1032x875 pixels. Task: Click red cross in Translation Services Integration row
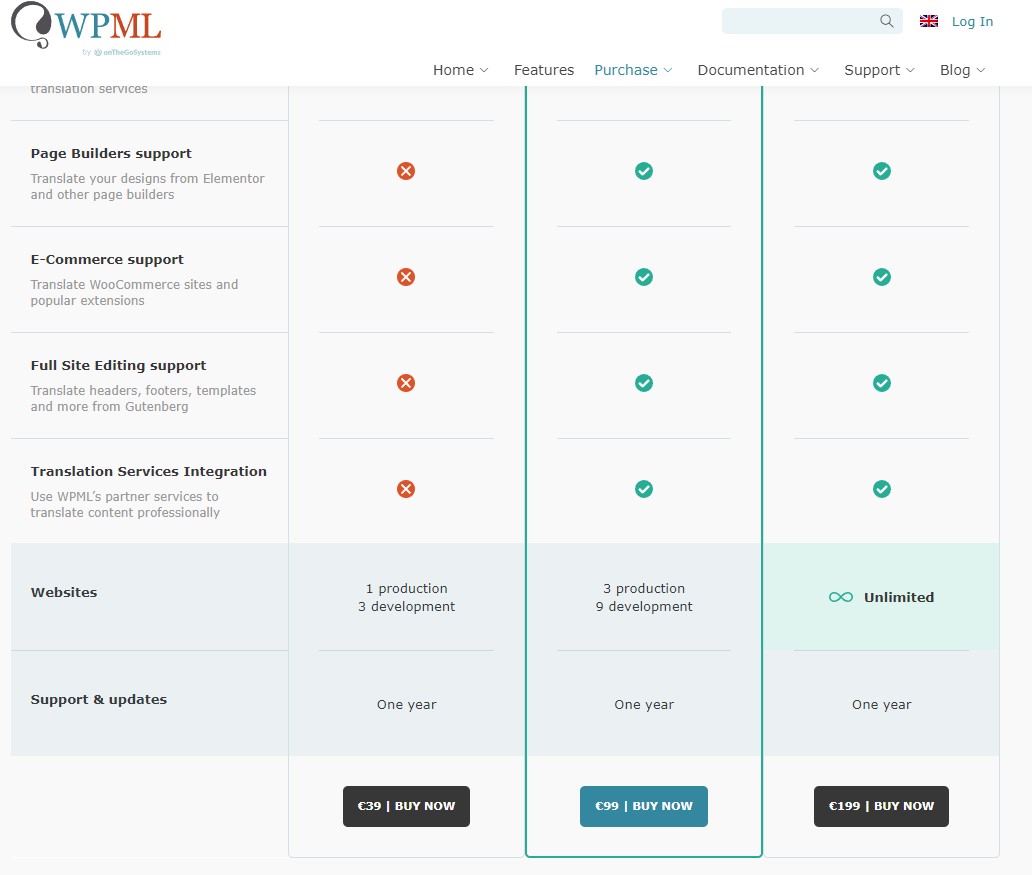pyautogui.click(x=406, y=489)
